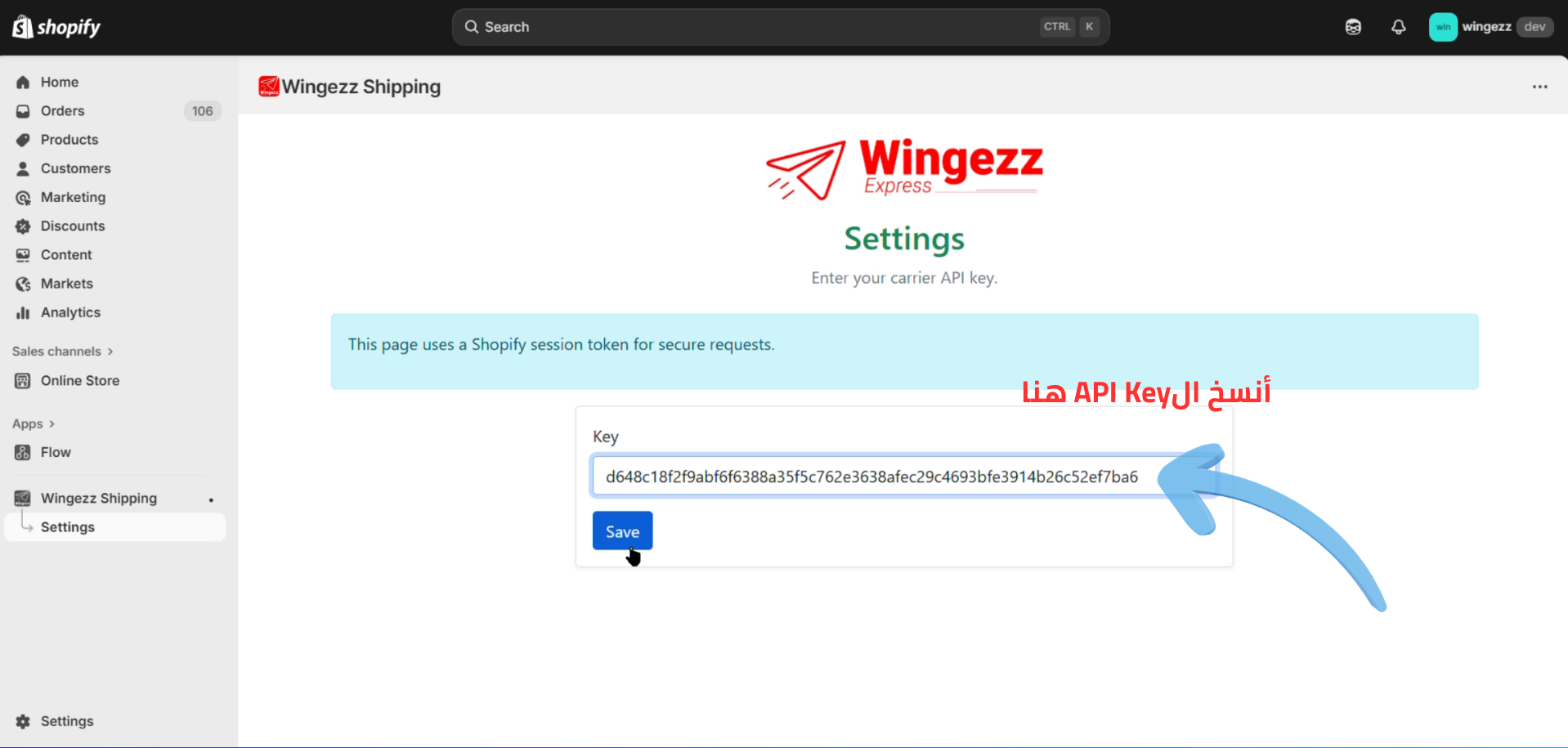Open Orders via its inbox icon
Viewport: 1568px width, 748px height.
[23, 111]
